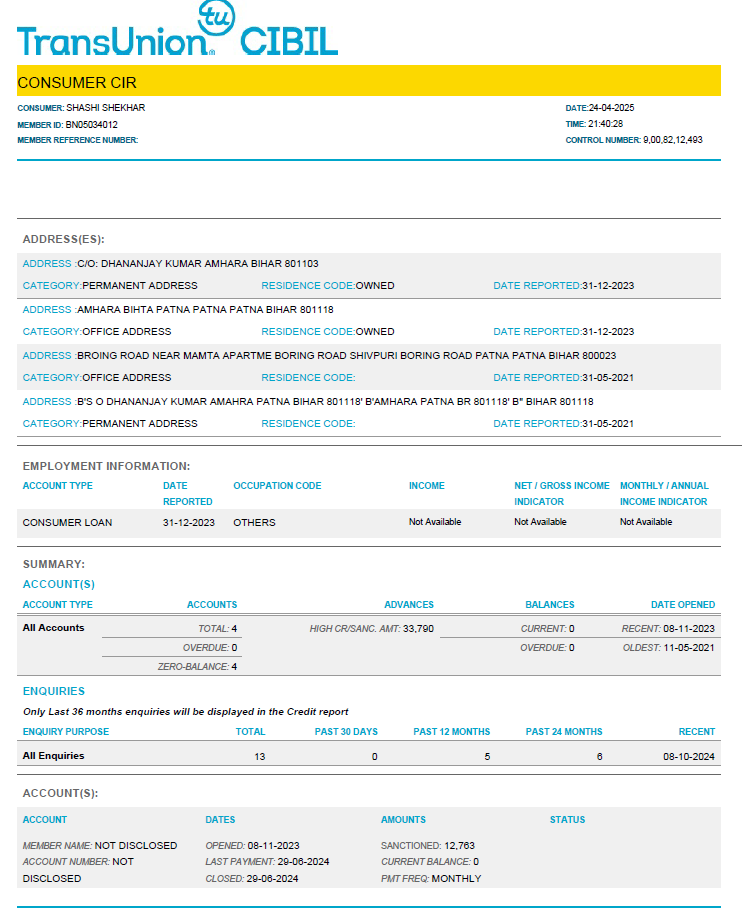Viewport: 742px width, 910px height.
Task: Click PAST 30 DAYS column header
Action: point(346,732)
